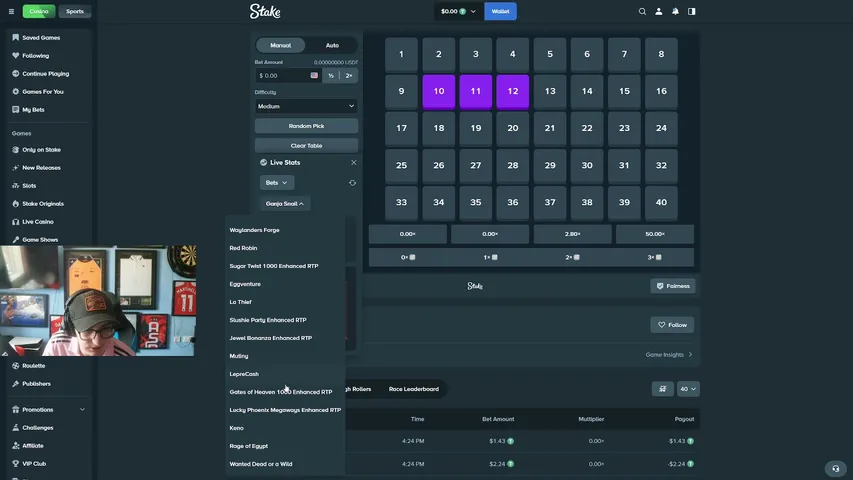Open the support headset icon
Viewport: 853px width, 480px height.
coord(836,468)
